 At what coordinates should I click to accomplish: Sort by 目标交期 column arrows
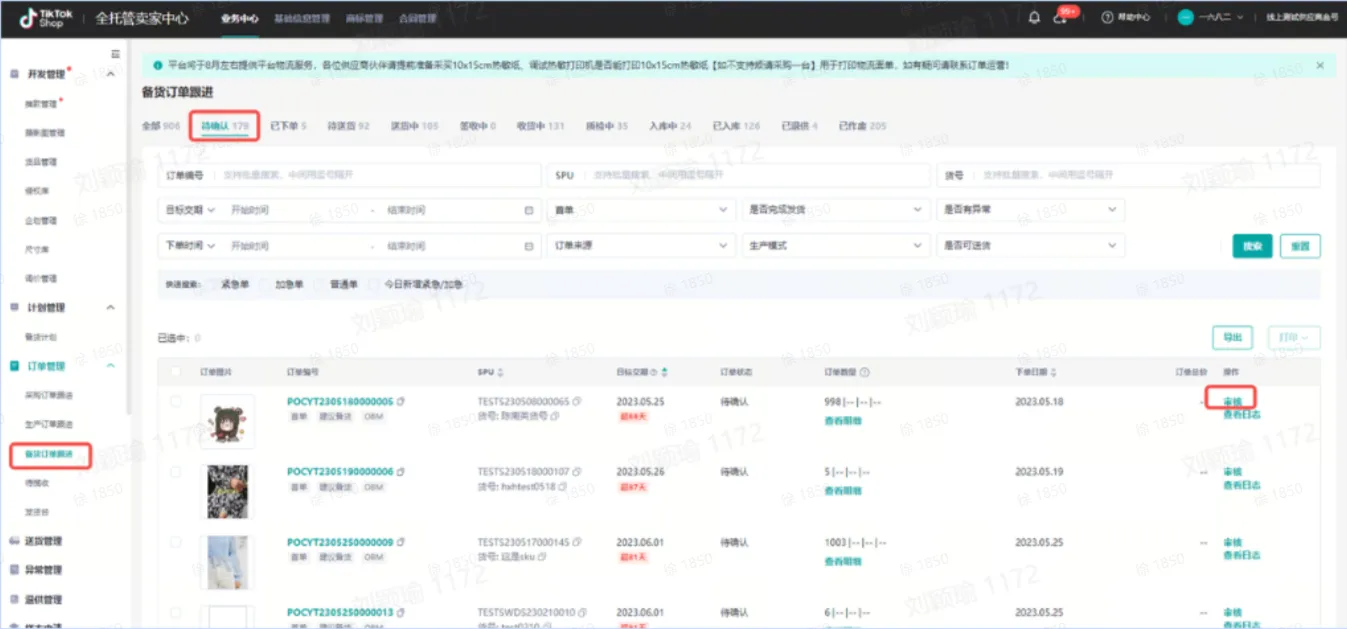click(x=665, y=372)
